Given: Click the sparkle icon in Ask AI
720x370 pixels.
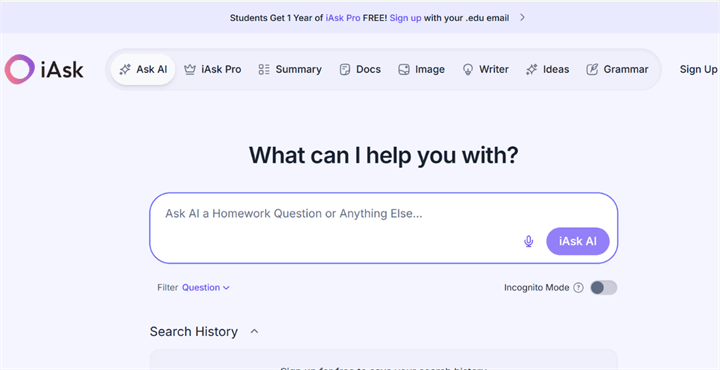Looking at the screenshot, I should (x=125, y=70).
